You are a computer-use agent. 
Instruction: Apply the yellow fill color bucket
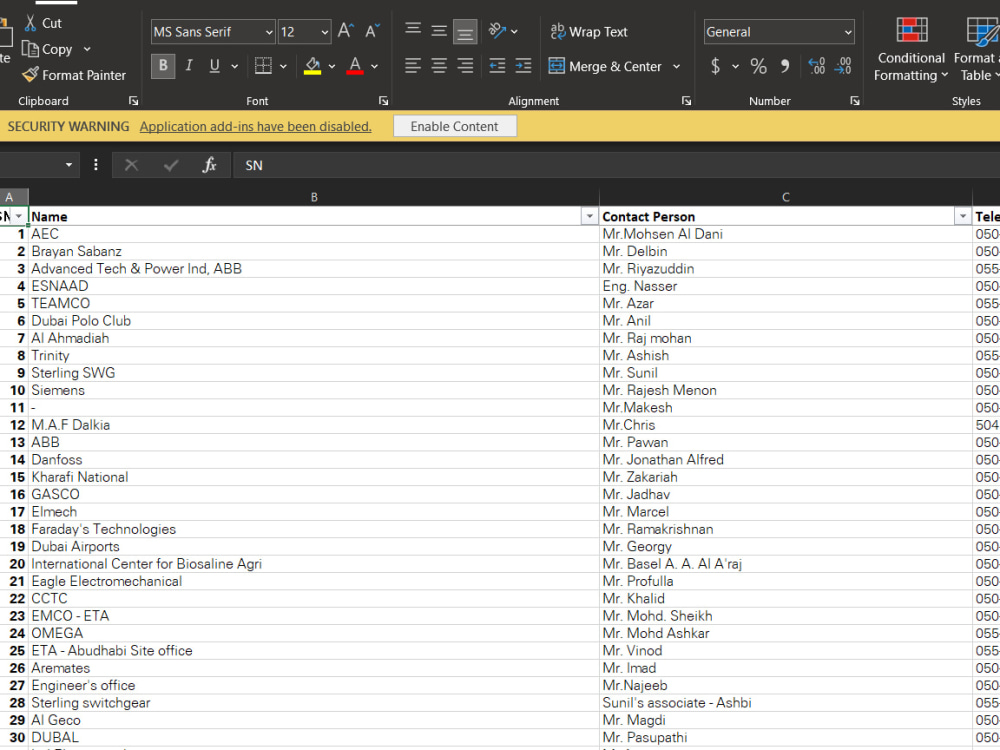point(312,66)
